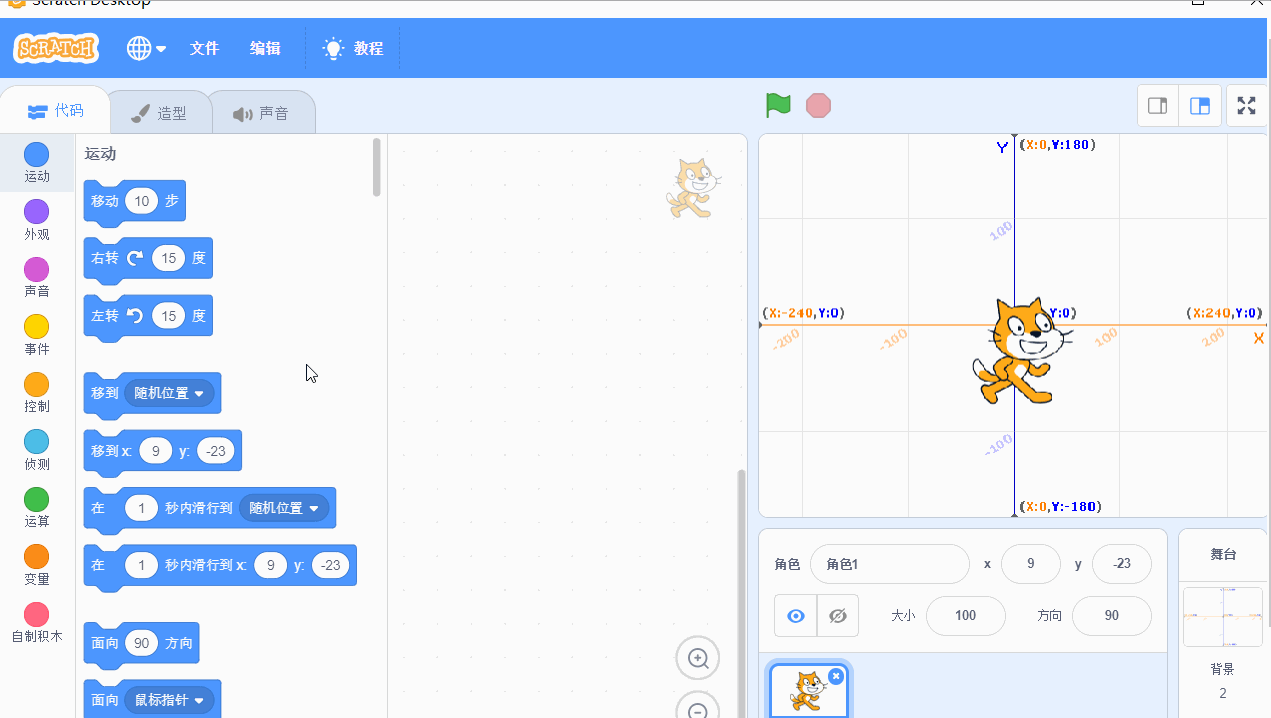
Task: Edit x value in 移到 x block
Action: coord(155,451)
